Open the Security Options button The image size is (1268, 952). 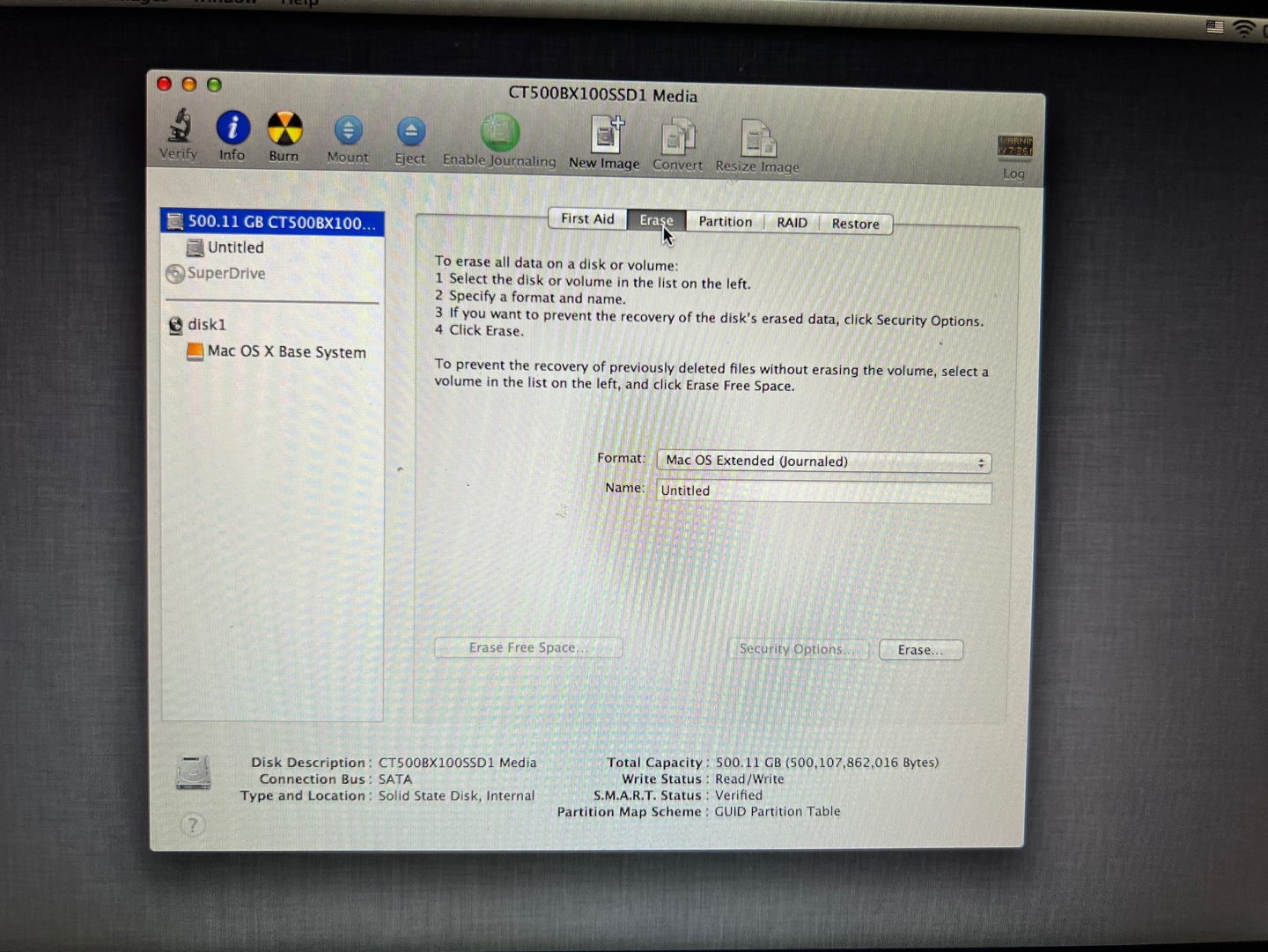(x=797, y=649)
